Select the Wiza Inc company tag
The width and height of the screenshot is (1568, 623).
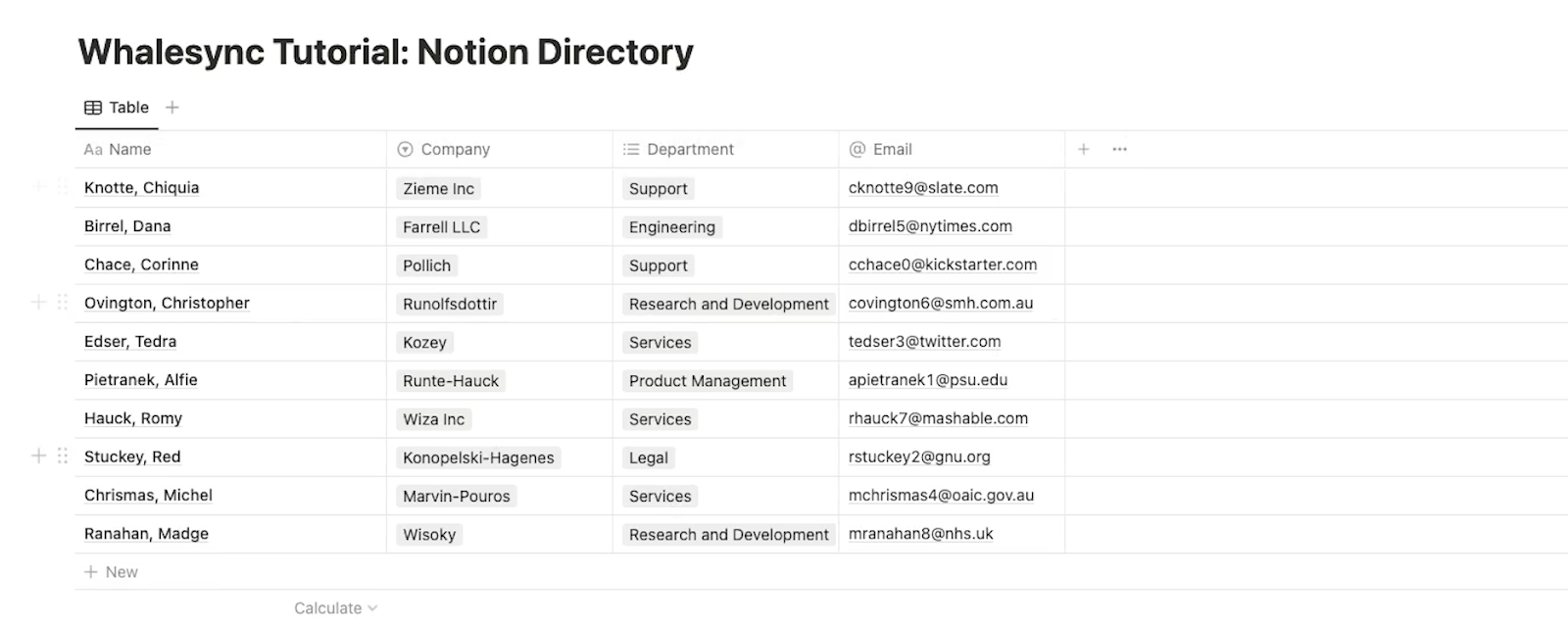[433, 419]
